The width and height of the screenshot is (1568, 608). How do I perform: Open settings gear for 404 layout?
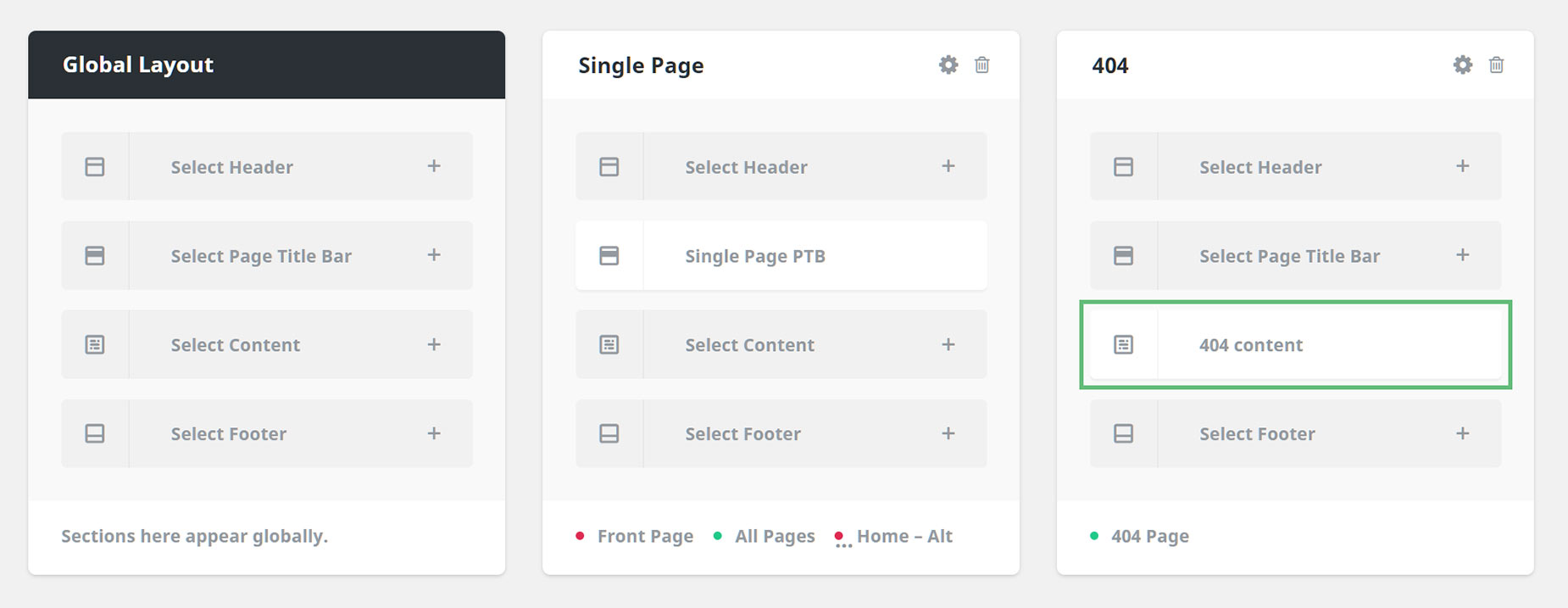pos(1463,64)
